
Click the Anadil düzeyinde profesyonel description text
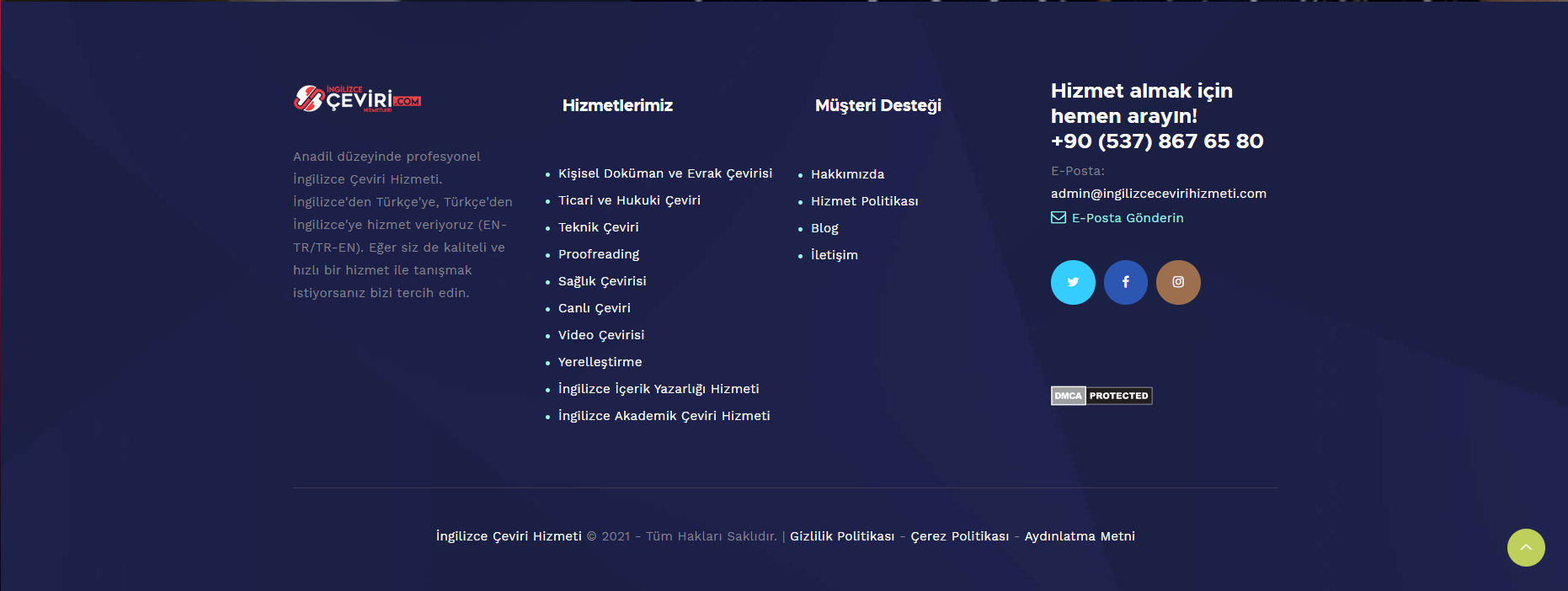(403, 225)
